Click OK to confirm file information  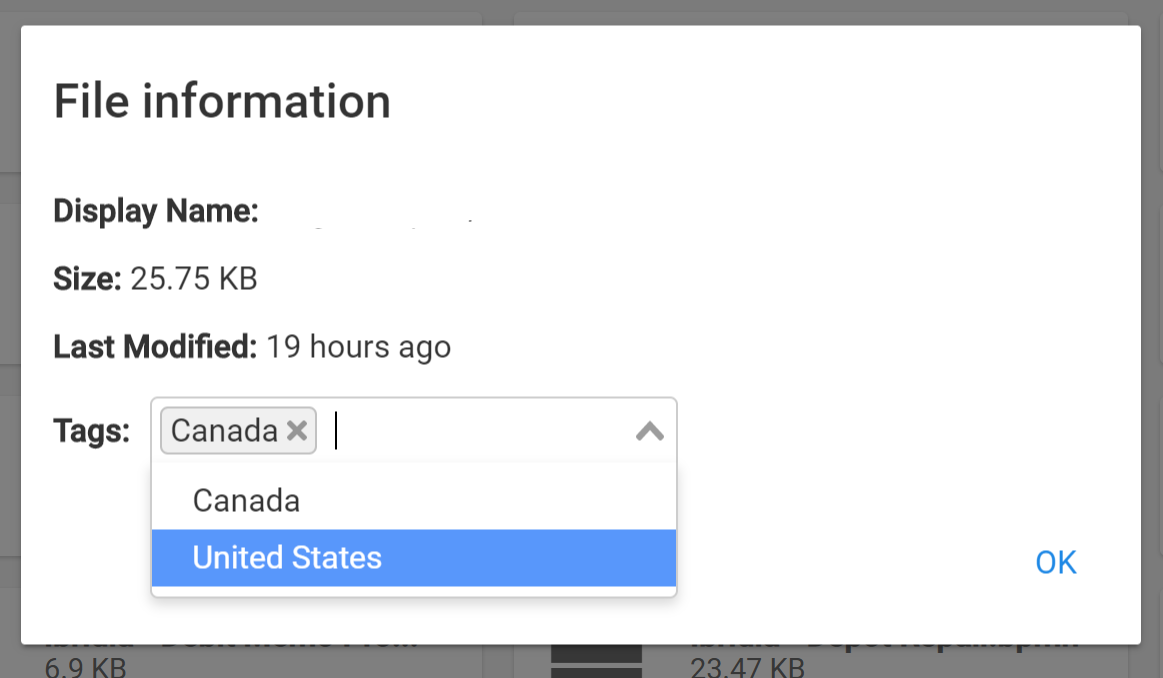(x=1055, y=561)
